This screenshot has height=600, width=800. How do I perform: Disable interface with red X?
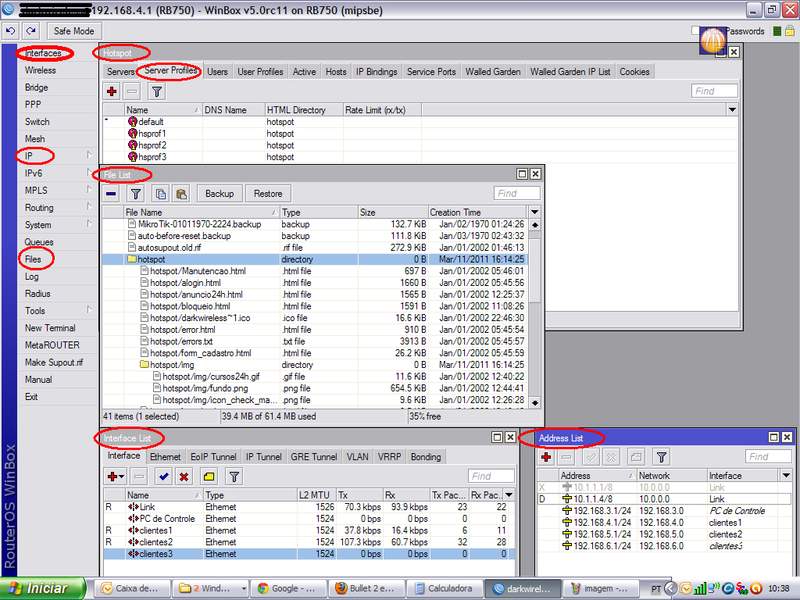[x=184, y=477]
